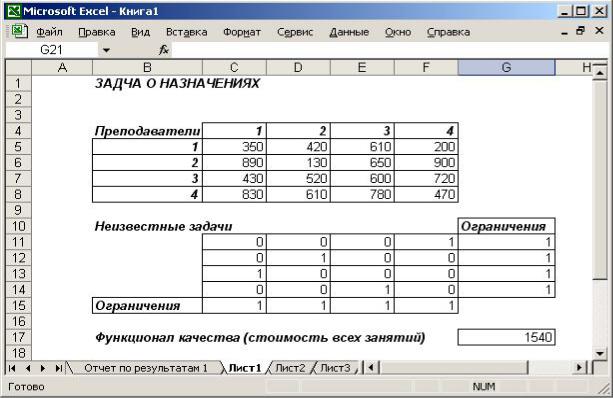Viewport: 613px width, 398px height.
Task: Minimize the workbook document window
Action: pos(564,32)
